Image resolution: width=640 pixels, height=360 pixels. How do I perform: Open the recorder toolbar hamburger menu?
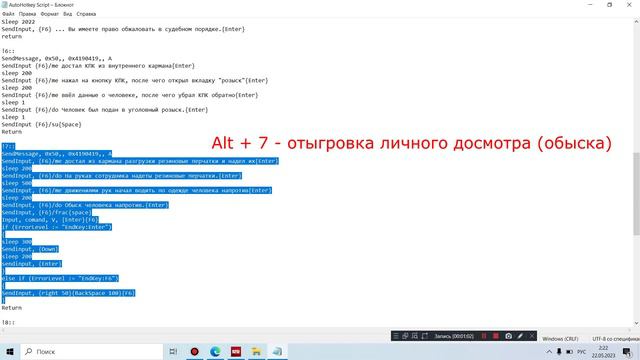click(396, 336)
